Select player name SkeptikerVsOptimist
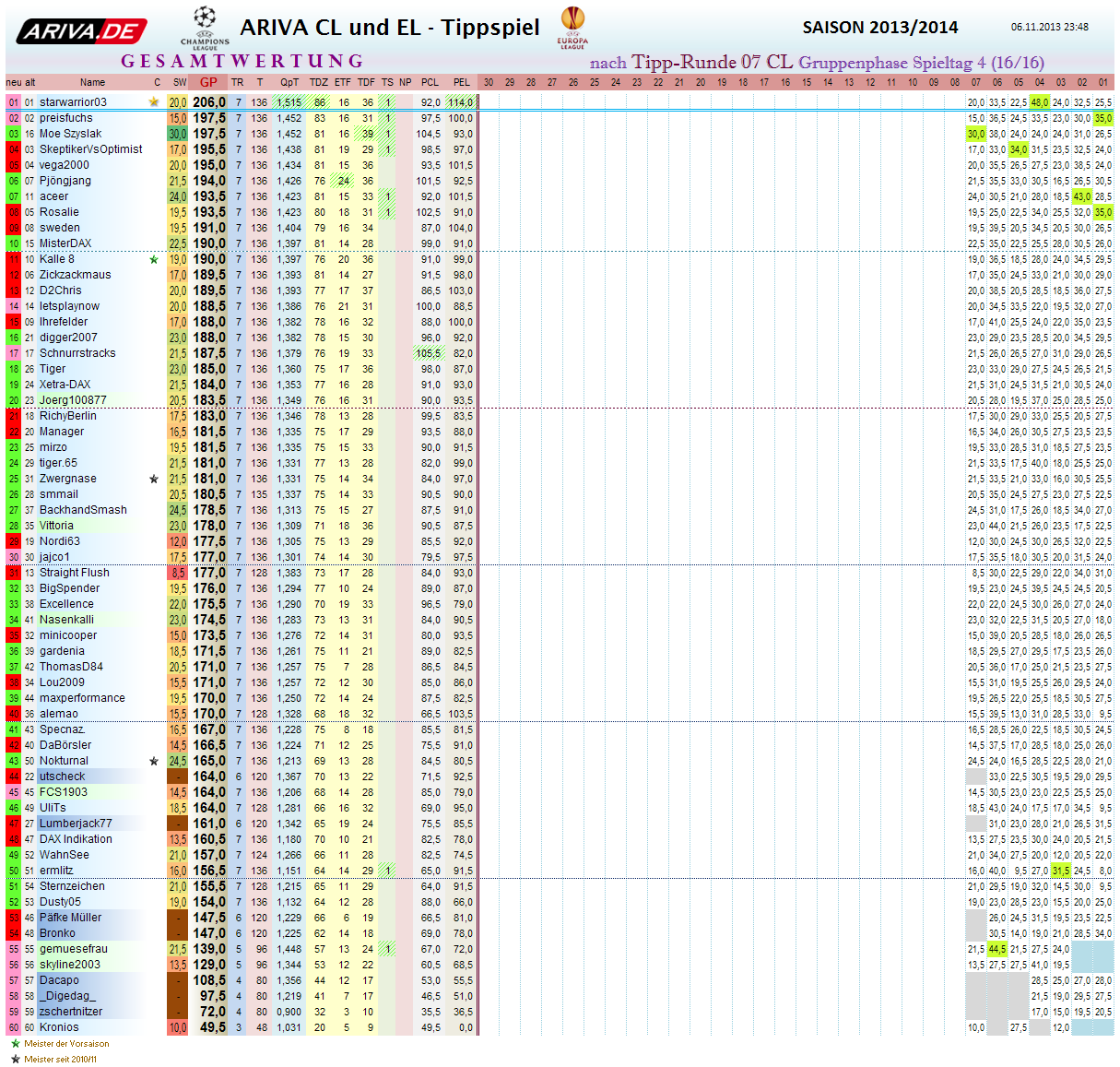The height and width of the screenshot is (1067, 1120). (91, 149)
